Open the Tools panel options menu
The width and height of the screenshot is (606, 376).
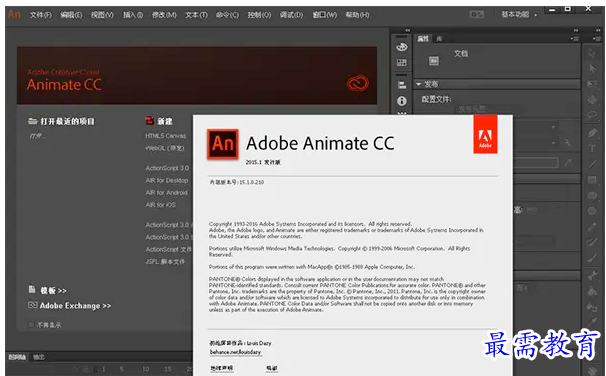click(597, 39)
